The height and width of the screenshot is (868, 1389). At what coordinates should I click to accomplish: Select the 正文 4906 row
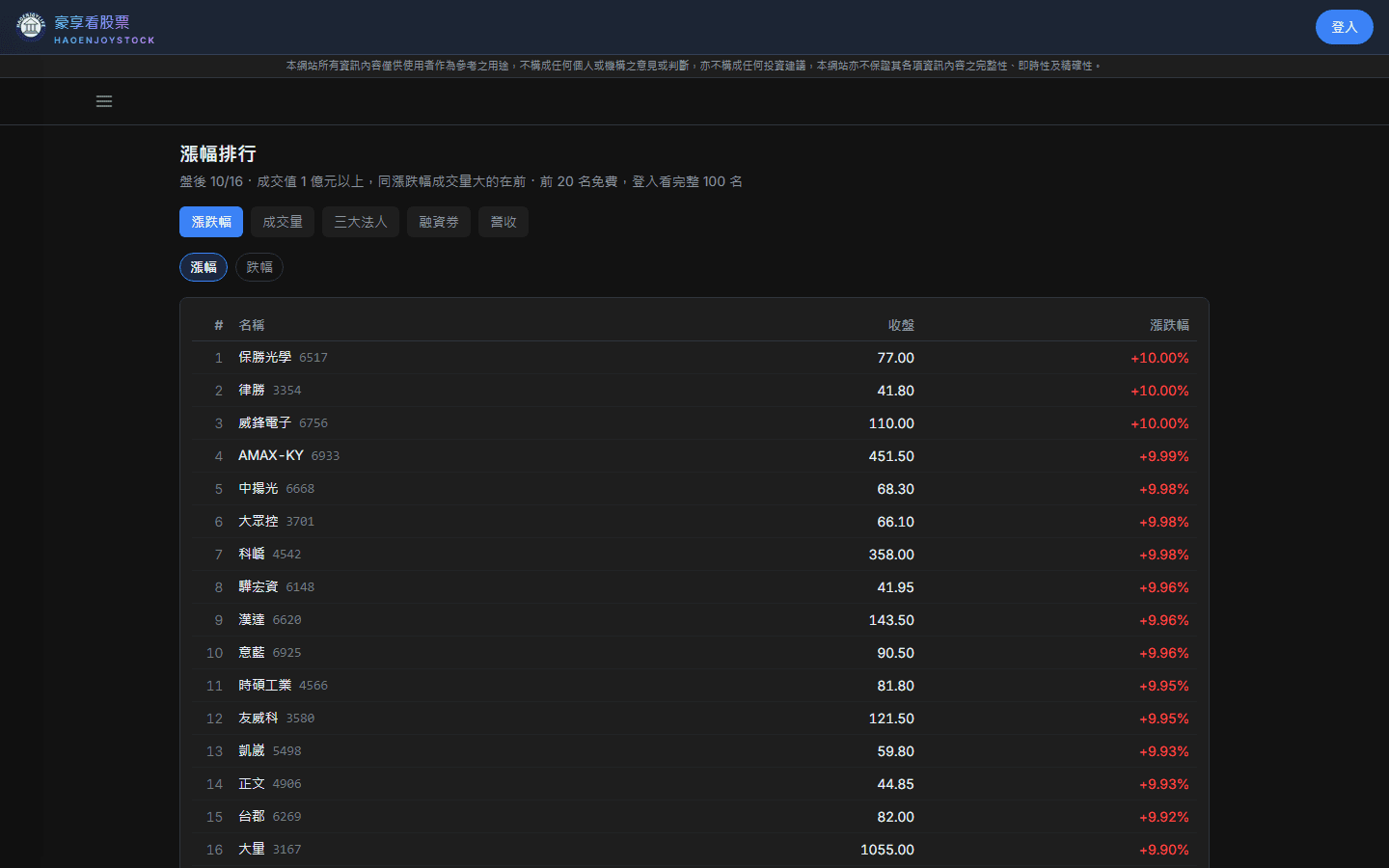coord(694,784)
